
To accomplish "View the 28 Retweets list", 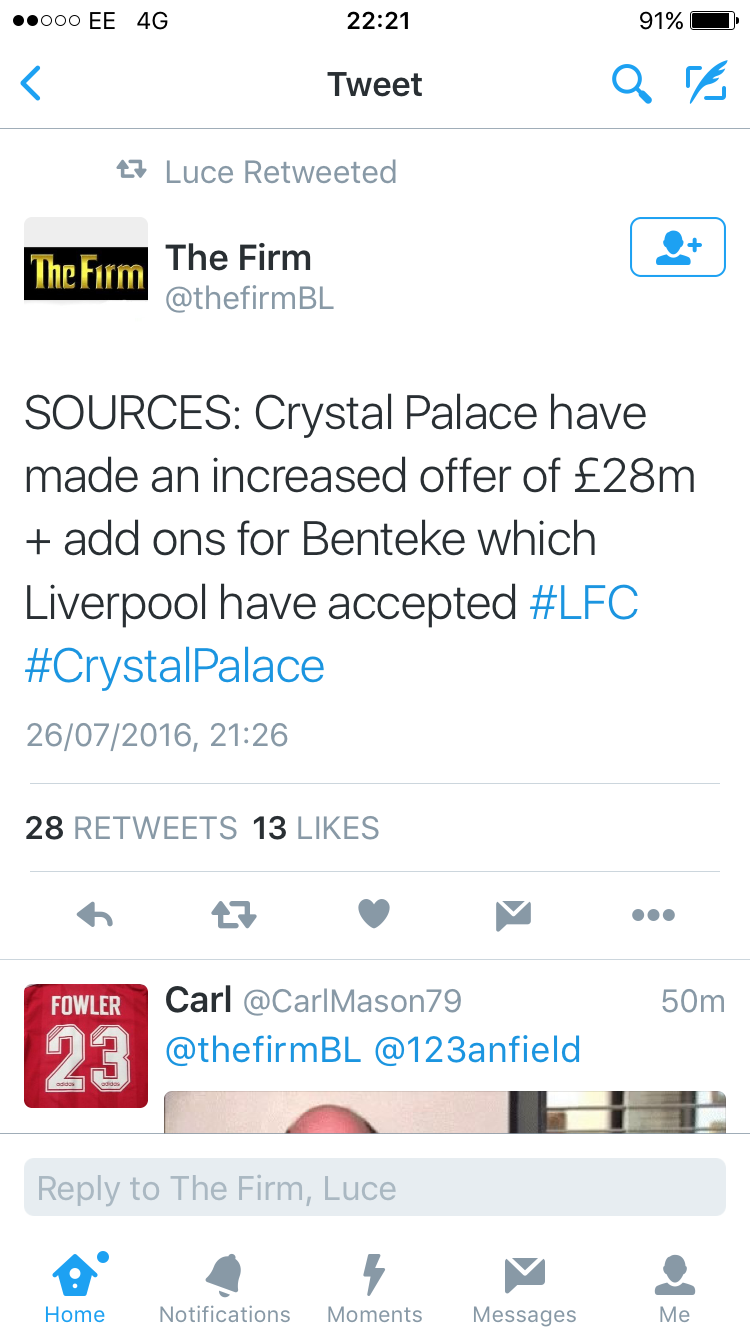I will pyautogui.click(x=132, y=828).
